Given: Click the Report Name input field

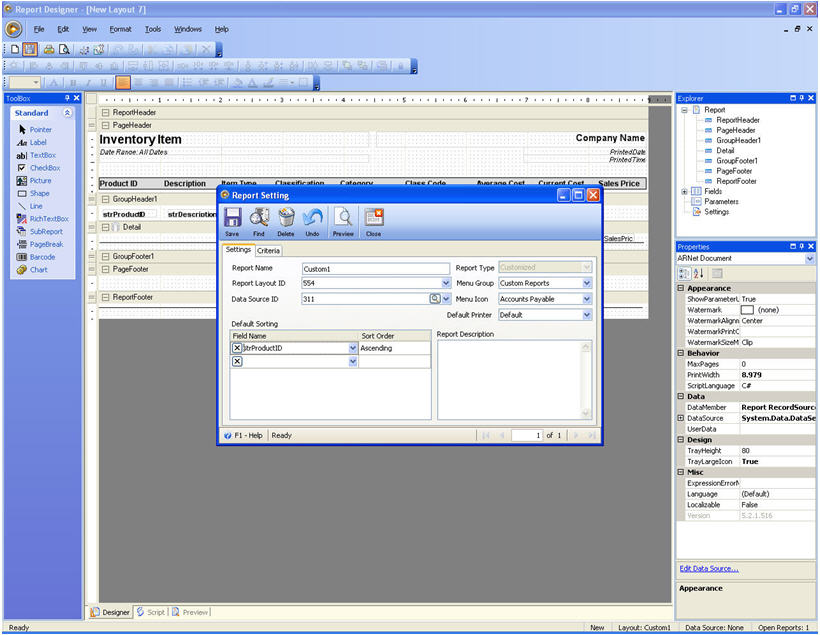Looking at the screenshot, I should click(375, 269).
